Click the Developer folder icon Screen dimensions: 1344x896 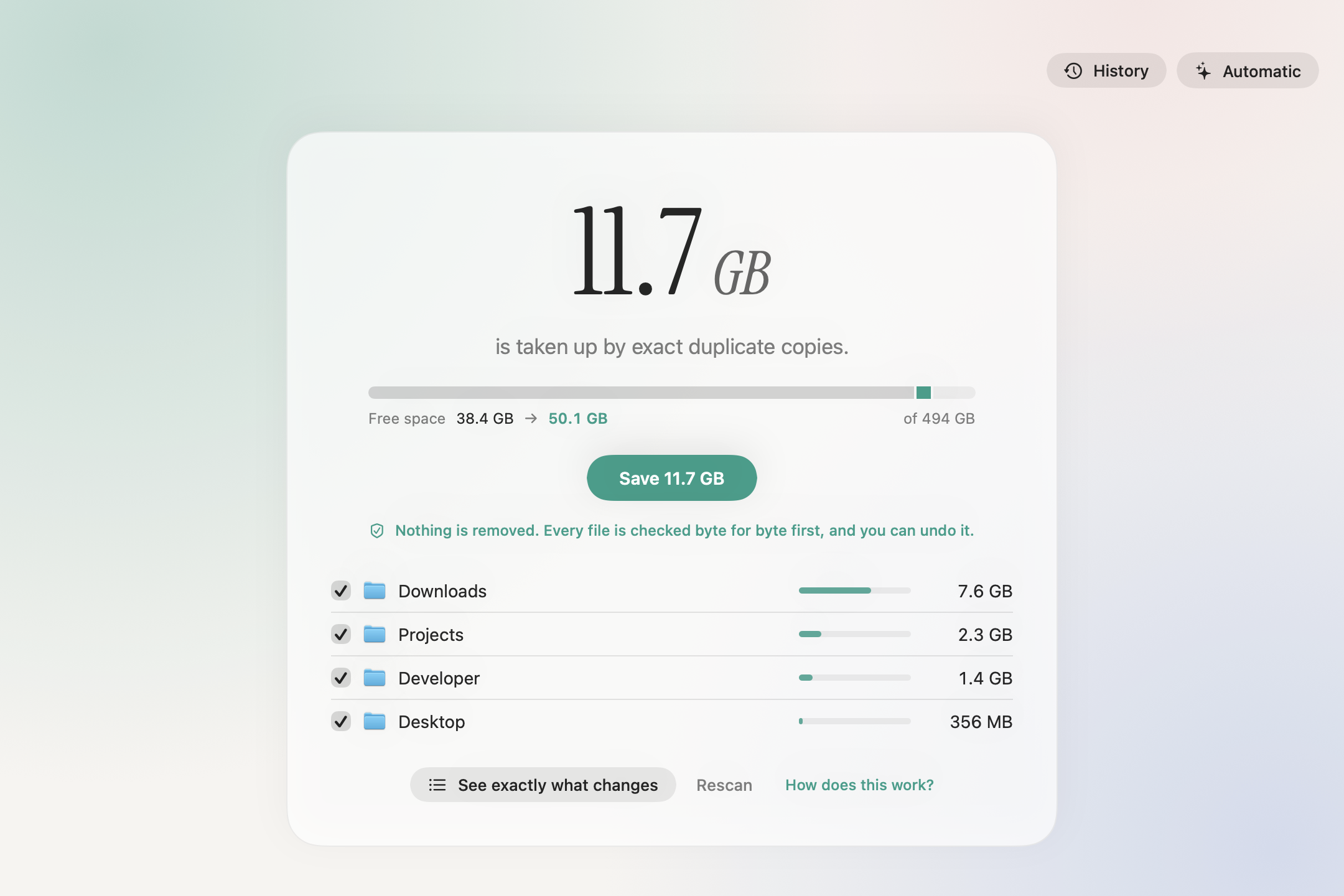375,677
